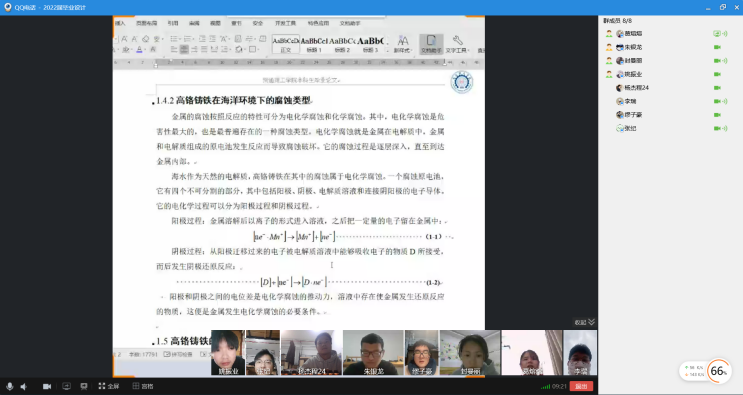Open the 插入 ribbon tab

[x=120, y=23]
